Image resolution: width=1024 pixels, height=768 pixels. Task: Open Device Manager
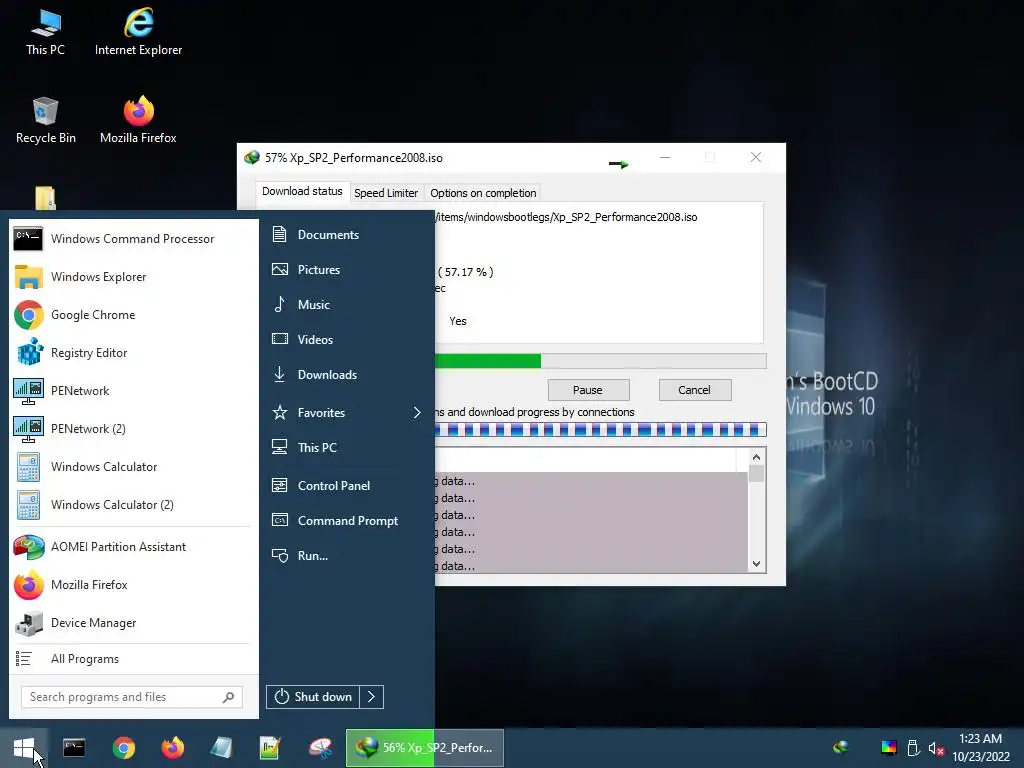[133, 622]
